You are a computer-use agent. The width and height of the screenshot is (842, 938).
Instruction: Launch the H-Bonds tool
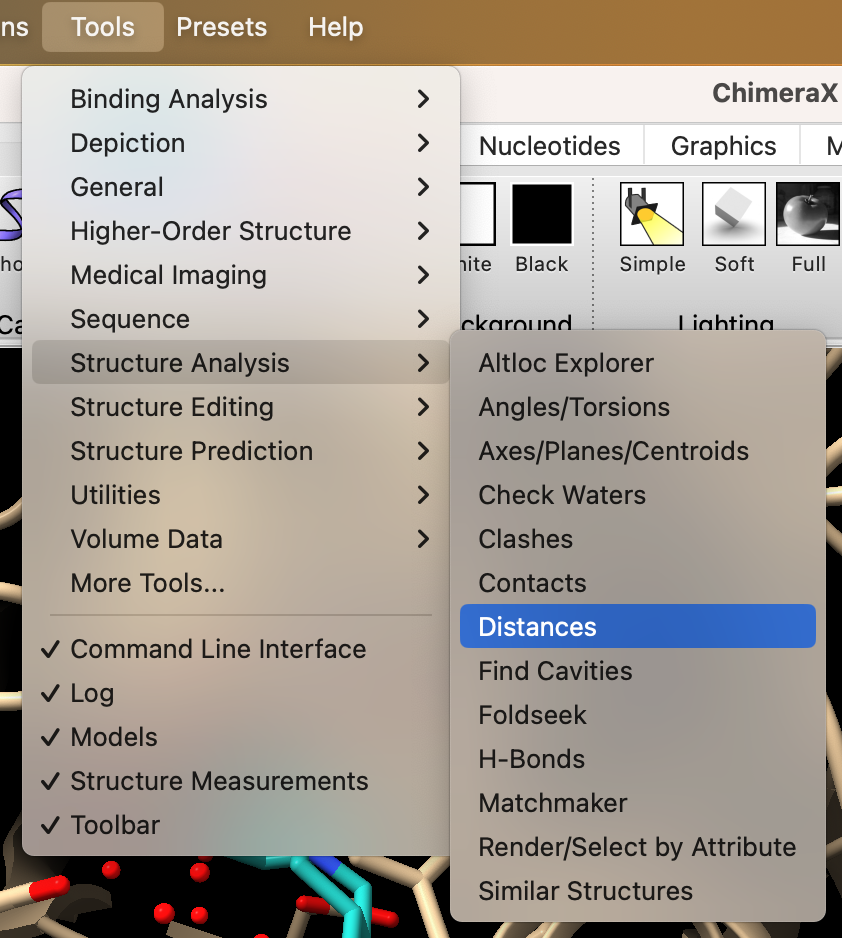531,759
